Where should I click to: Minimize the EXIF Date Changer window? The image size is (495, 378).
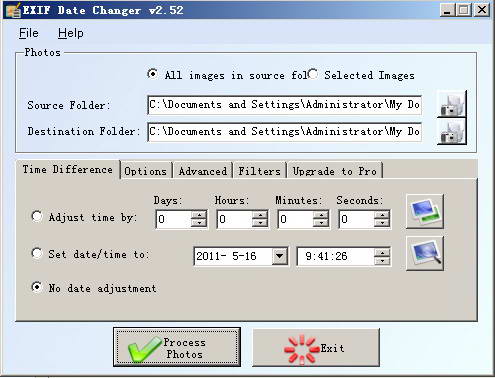point(447,10)
